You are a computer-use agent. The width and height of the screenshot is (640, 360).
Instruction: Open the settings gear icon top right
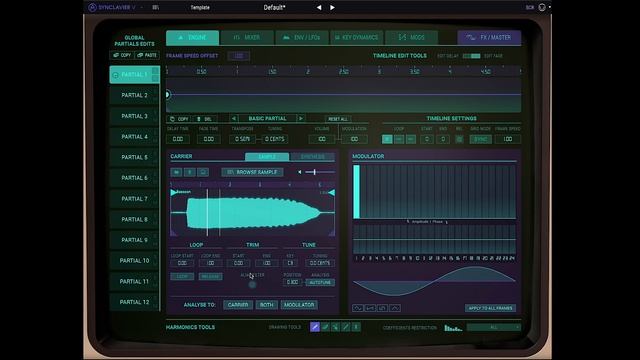pos(542,7)
